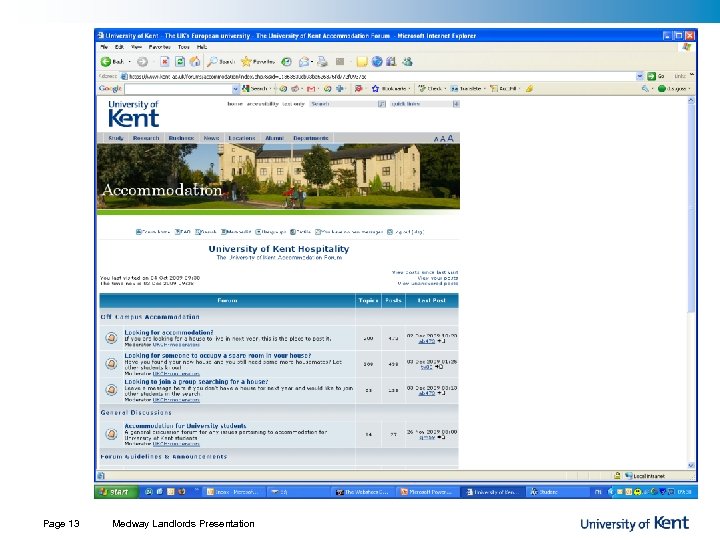Click the green Refresh page icon
The height and width of the screenshot is (540, 720).
coord(180,62)
